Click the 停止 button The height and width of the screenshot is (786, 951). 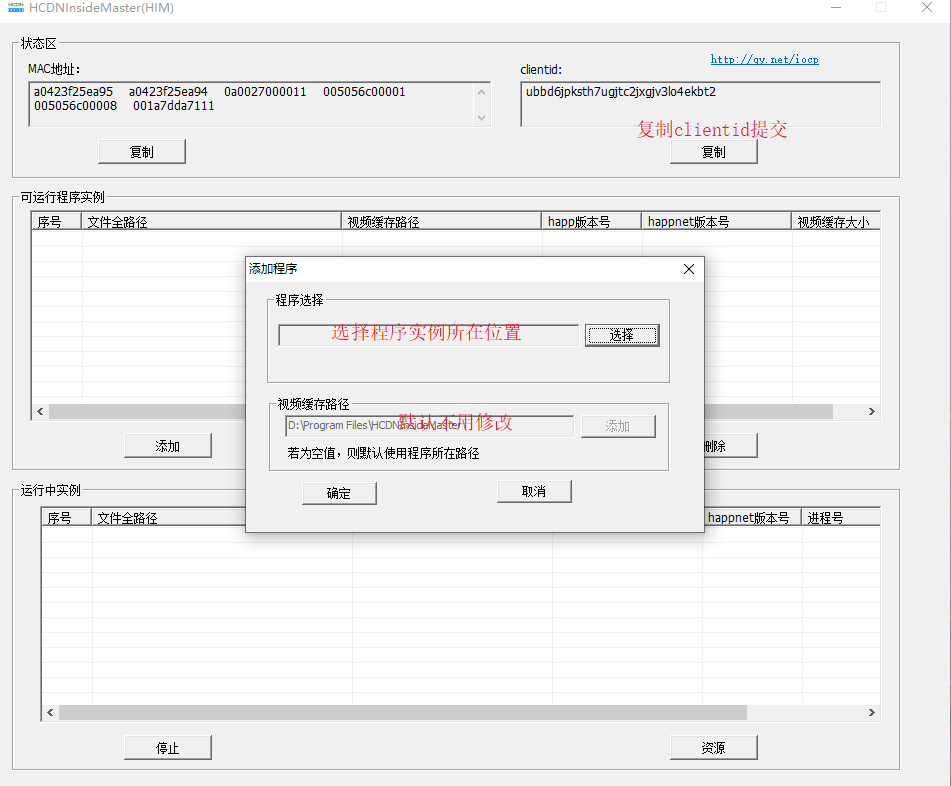coord(168,748)
